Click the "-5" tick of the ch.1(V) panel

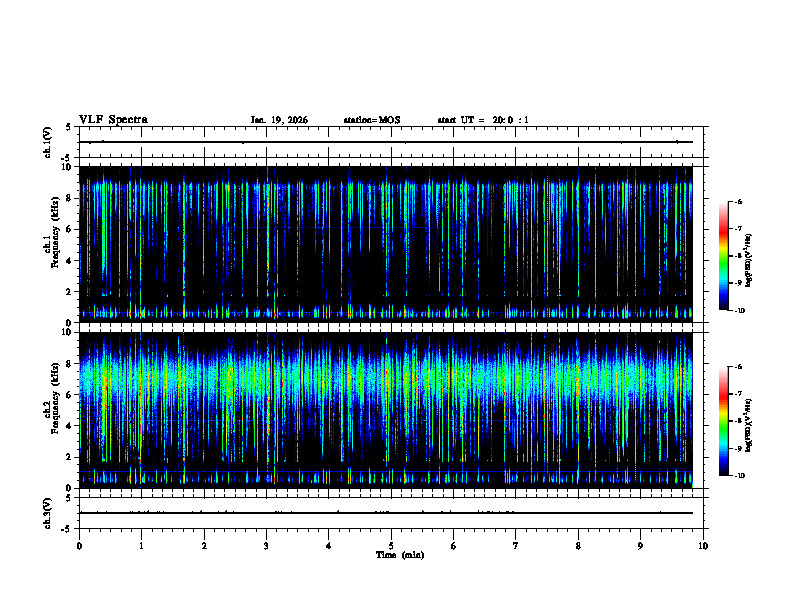pyautogui.click(x=67, y=158)
